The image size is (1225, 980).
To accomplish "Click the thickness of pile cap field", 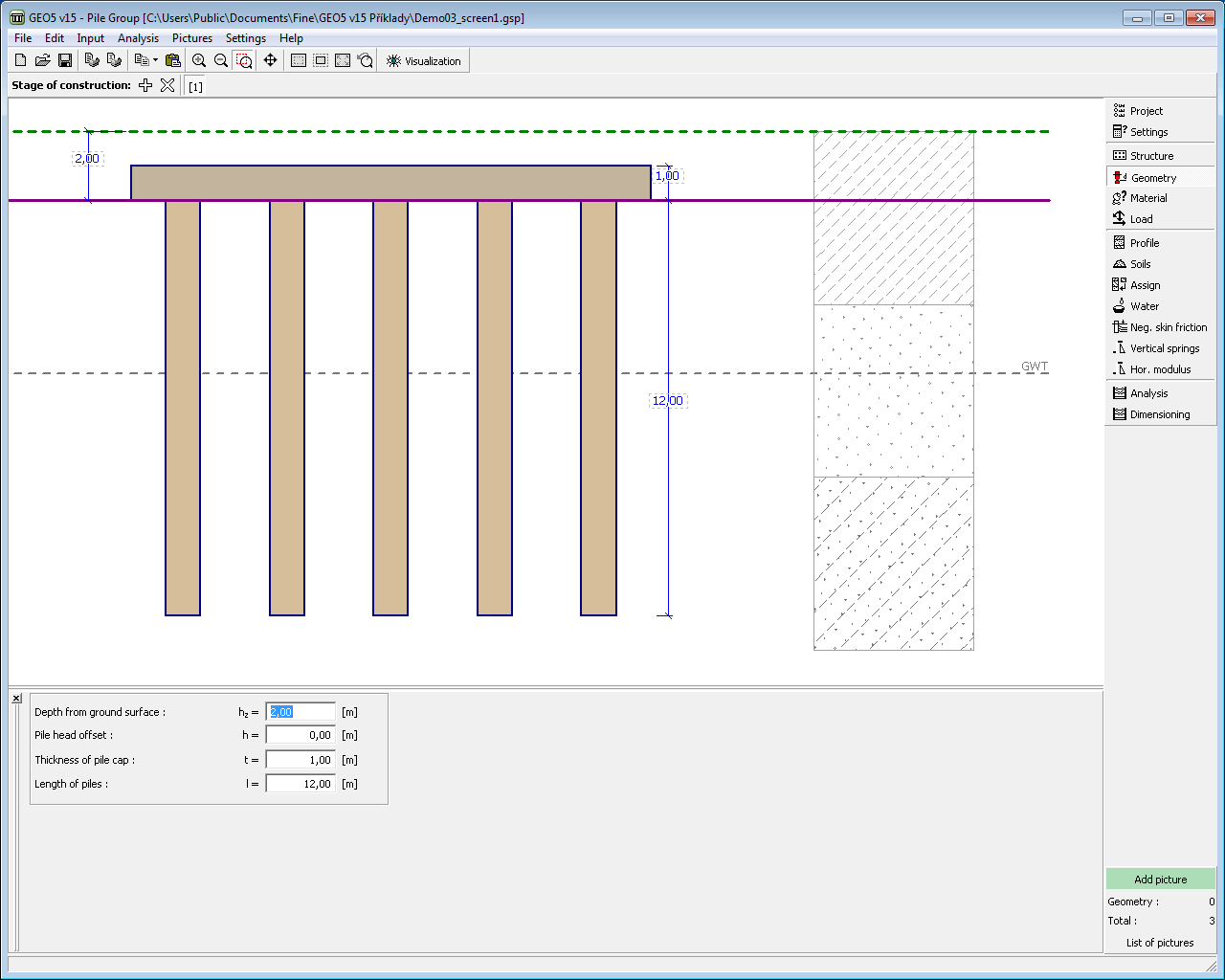I will 301,760.
